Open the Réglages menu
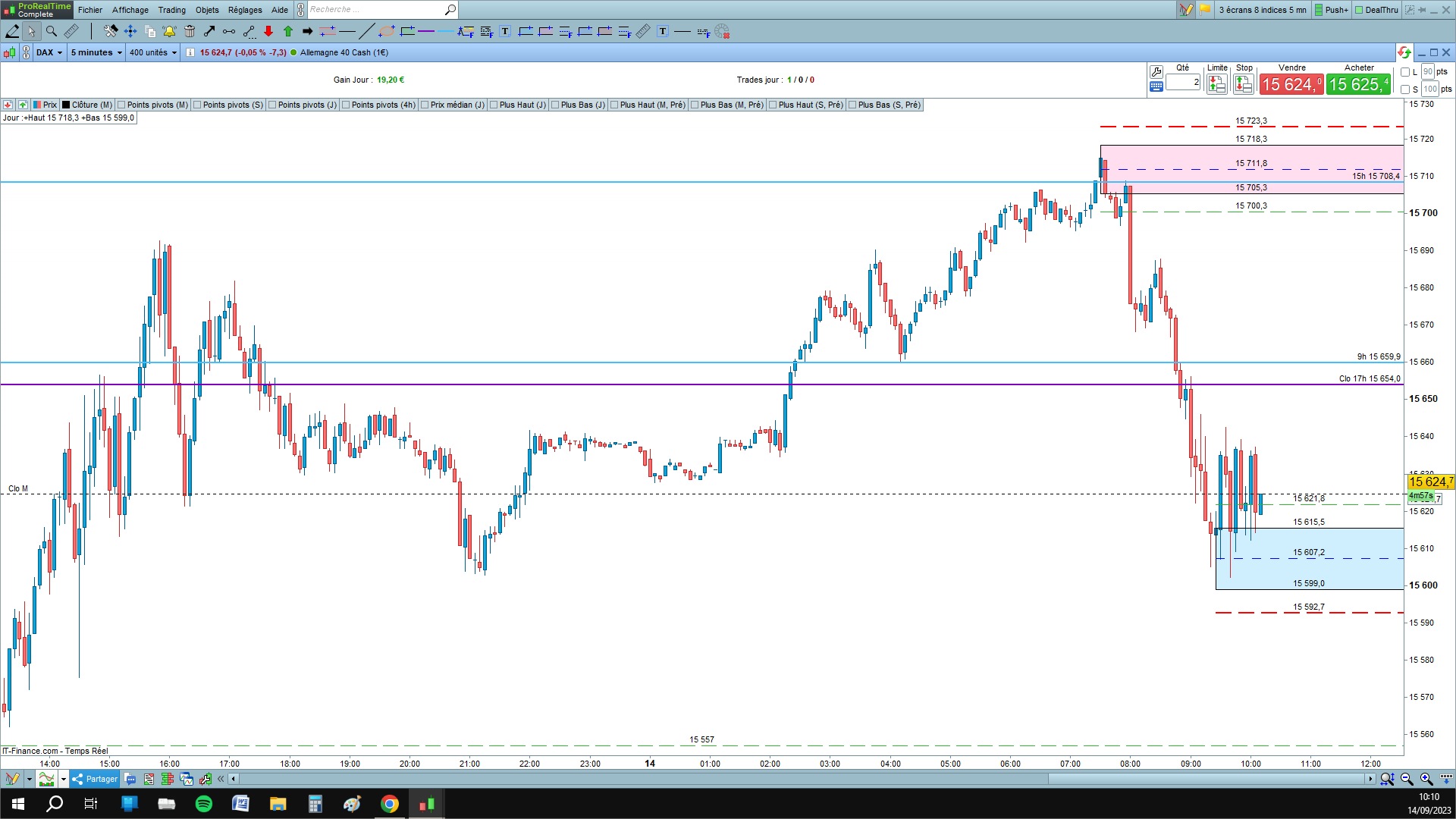 tap(245, 10)
